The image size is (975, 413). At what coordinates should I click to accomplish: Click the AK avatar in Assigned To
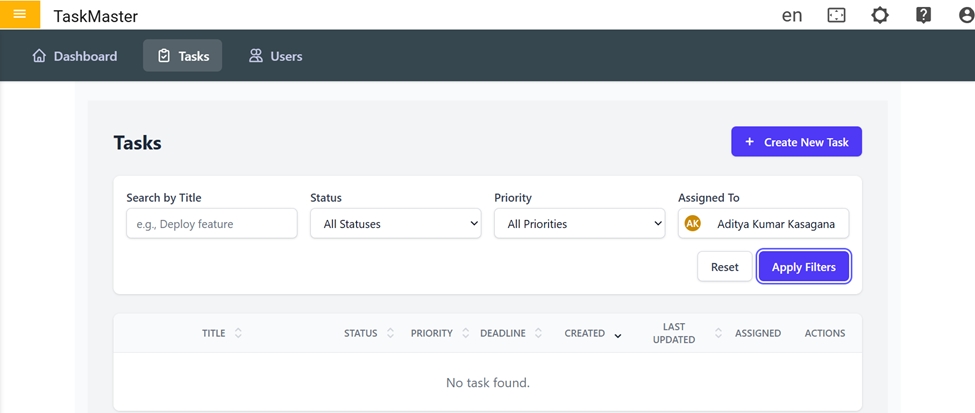[693, 224]
